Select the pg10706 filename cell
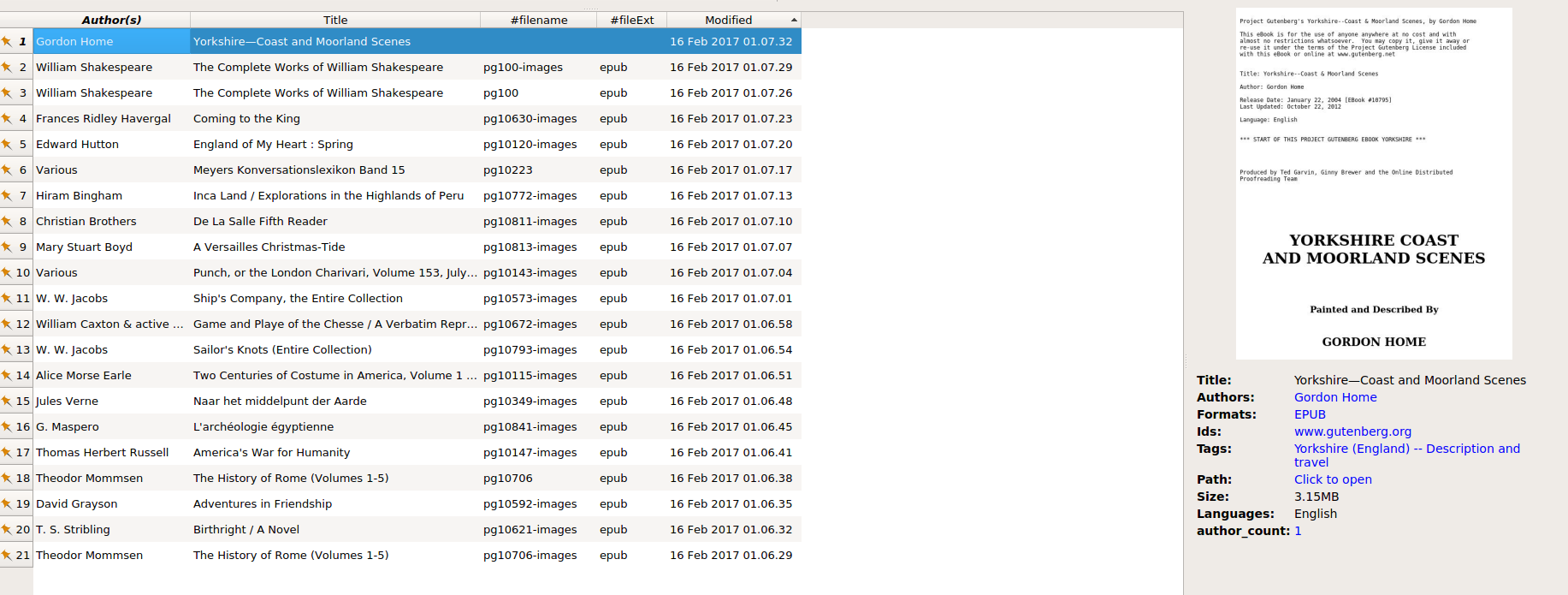 click(x=539, y=478)
